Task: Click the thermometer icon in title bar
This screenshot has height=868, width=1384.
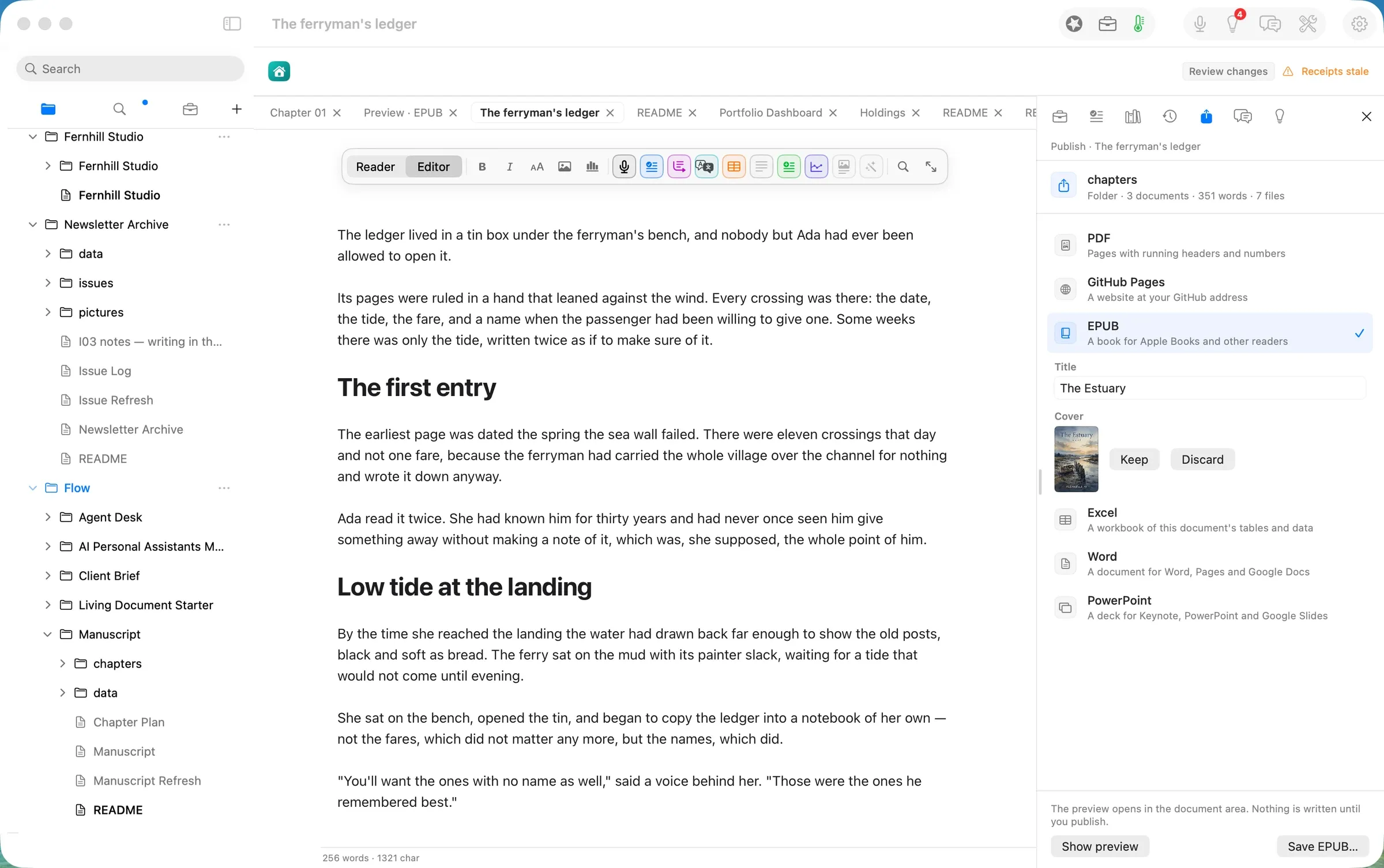Action: 1139,24
